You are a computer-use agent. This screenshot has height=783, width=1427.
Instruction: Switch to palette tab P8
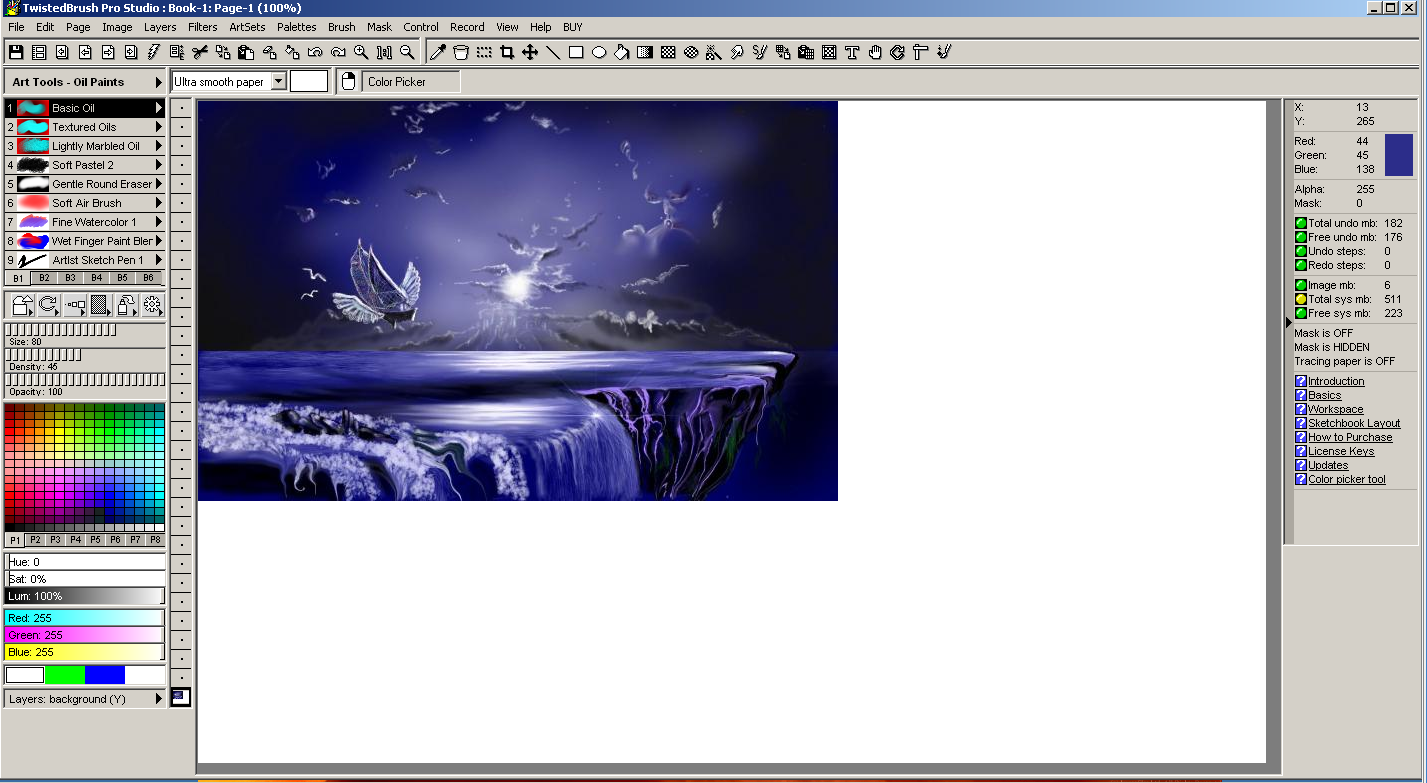pos(155,540)
